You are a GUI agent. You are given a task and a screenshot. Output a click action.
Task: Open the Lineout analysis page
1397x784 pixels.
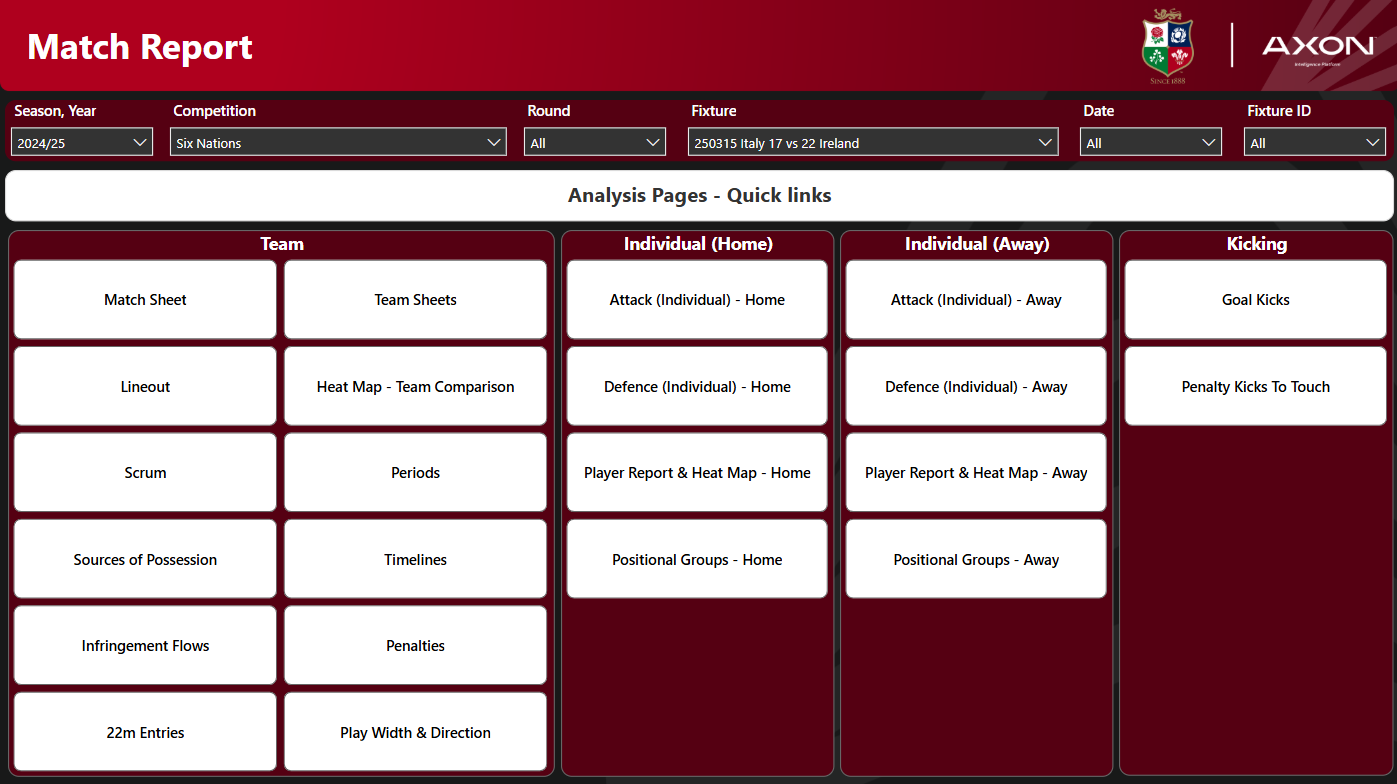[144, 386]
